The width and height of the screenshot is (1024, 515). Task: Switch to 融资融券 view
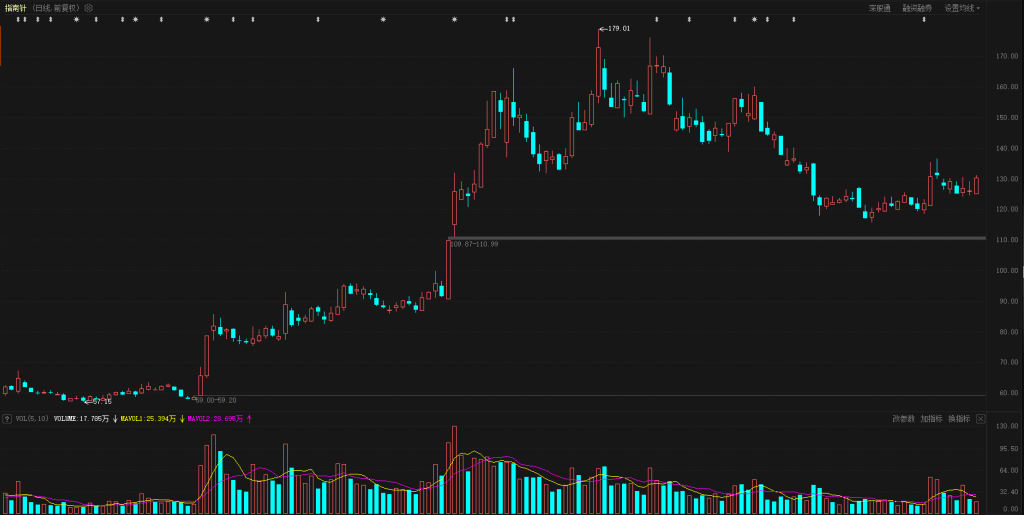(x=916, y=8)
